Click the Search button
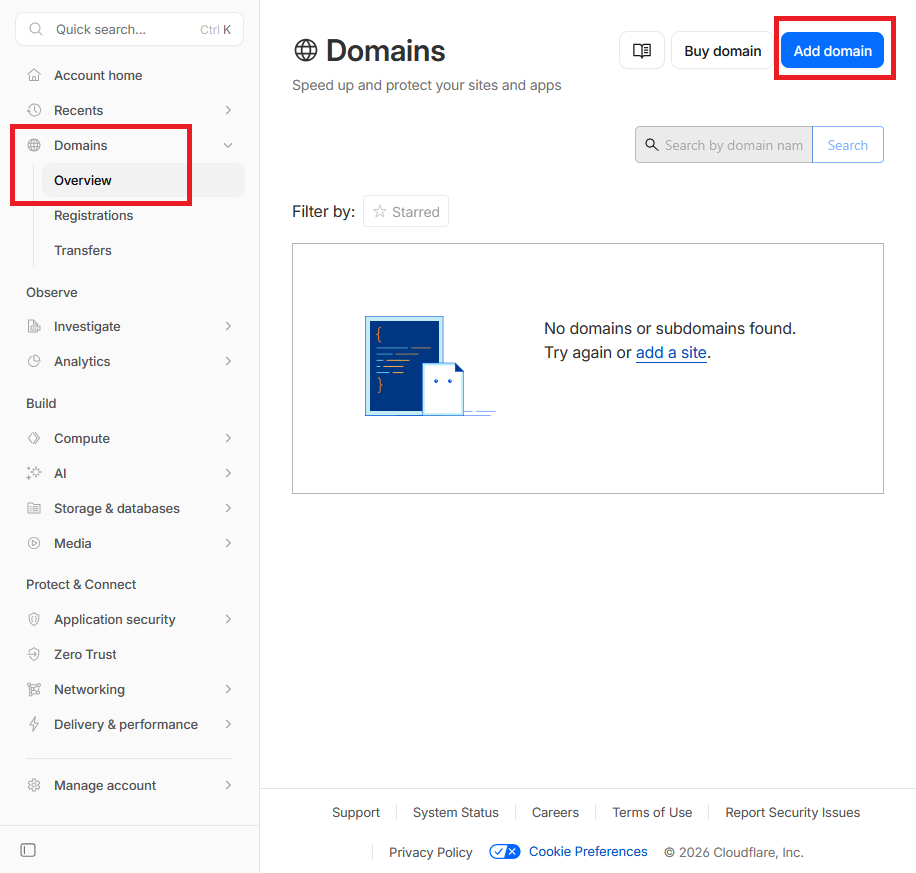 [848, 145]
